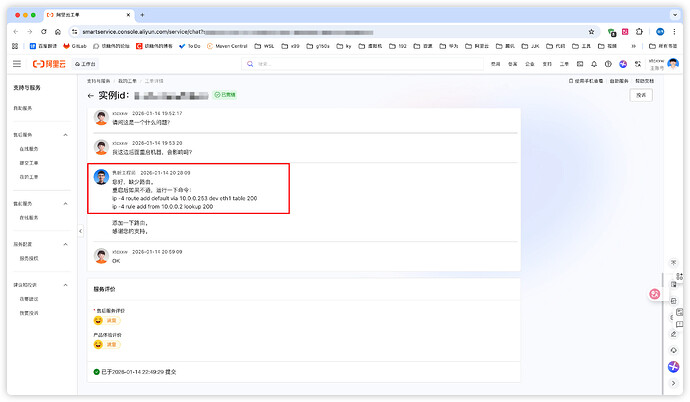
Task: Click the GitLab bookmark
Action: pos(76,46)
